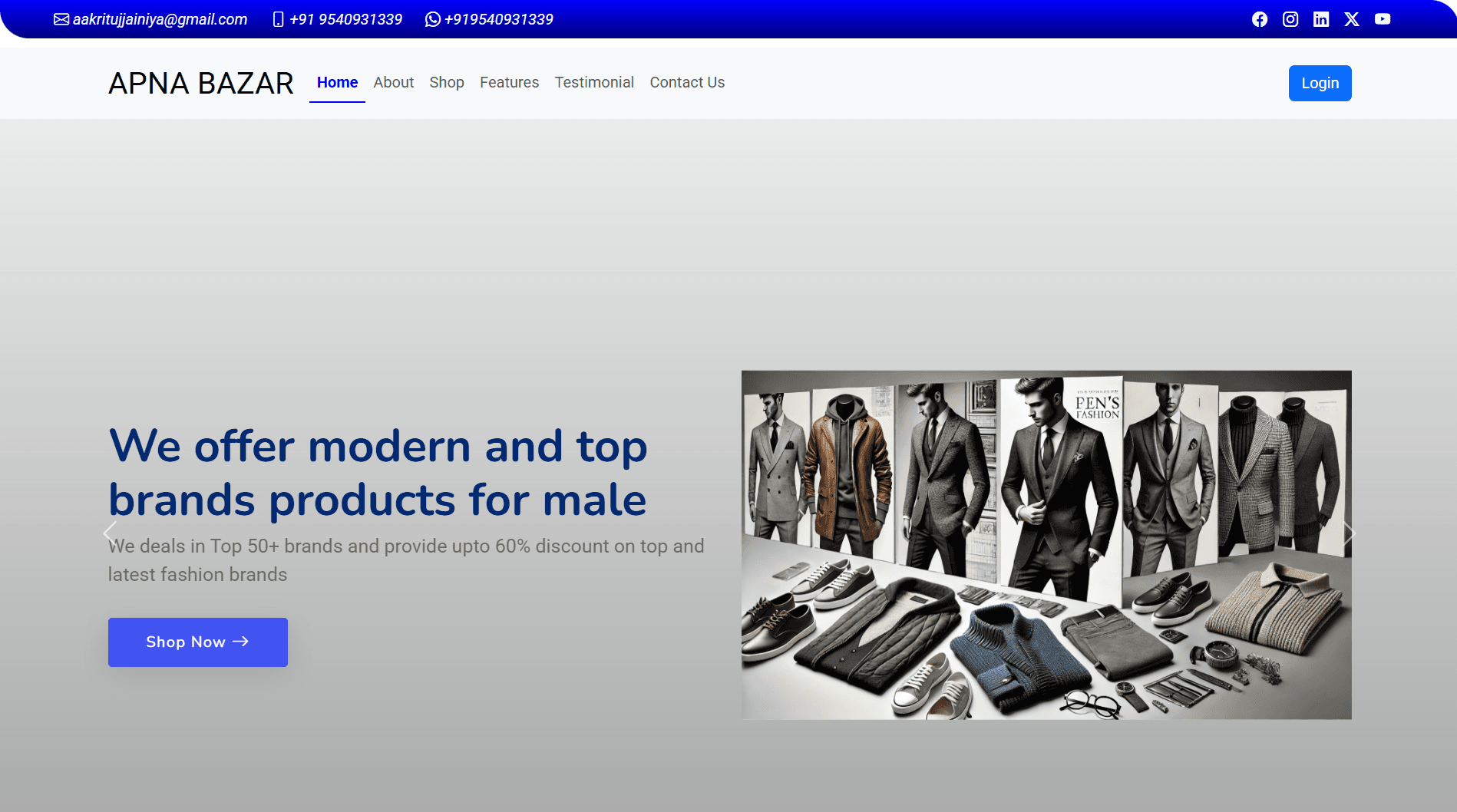
Task: Select the Home nav item
Action: [337, 82]
